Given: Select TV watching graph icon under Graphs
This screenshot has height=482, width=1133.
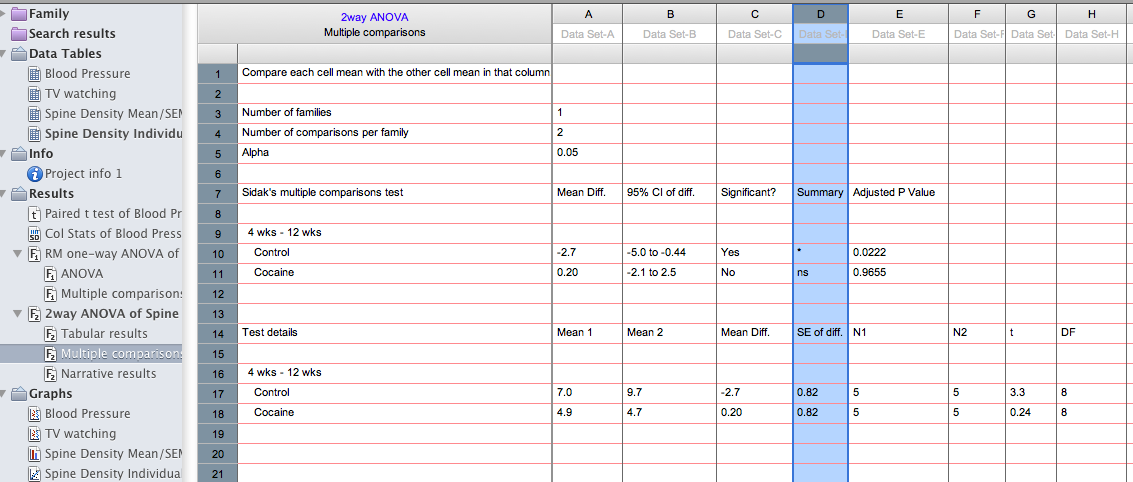Looking at the screenshot, I should pyautogui.click(x=35, y=434).
